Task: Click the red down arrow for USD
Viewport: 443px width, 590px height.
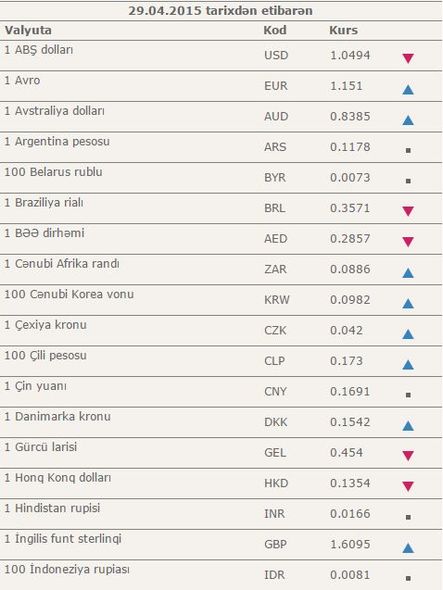Action: coord(408,58)
